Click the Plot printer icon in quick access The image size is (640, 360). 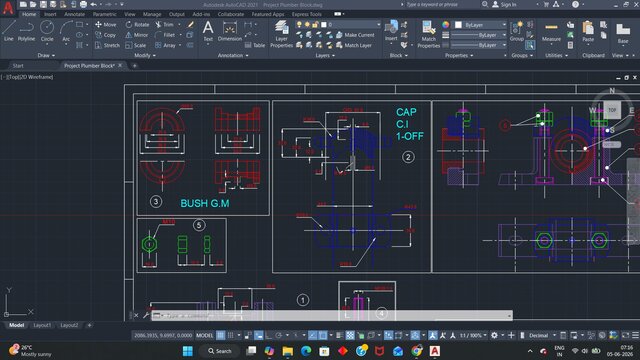coord(83,4)
